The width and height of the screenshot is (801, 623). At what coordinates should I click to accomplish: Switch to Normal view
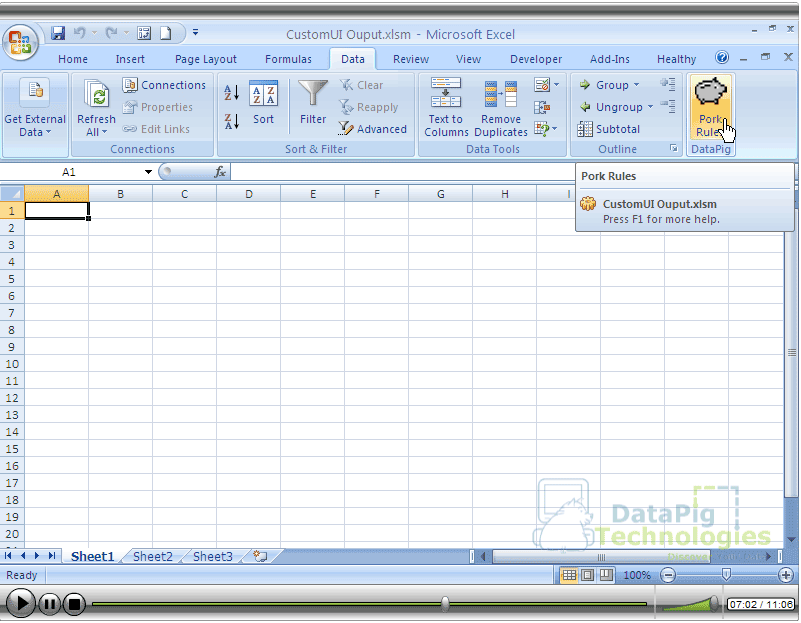coord(569,576)
